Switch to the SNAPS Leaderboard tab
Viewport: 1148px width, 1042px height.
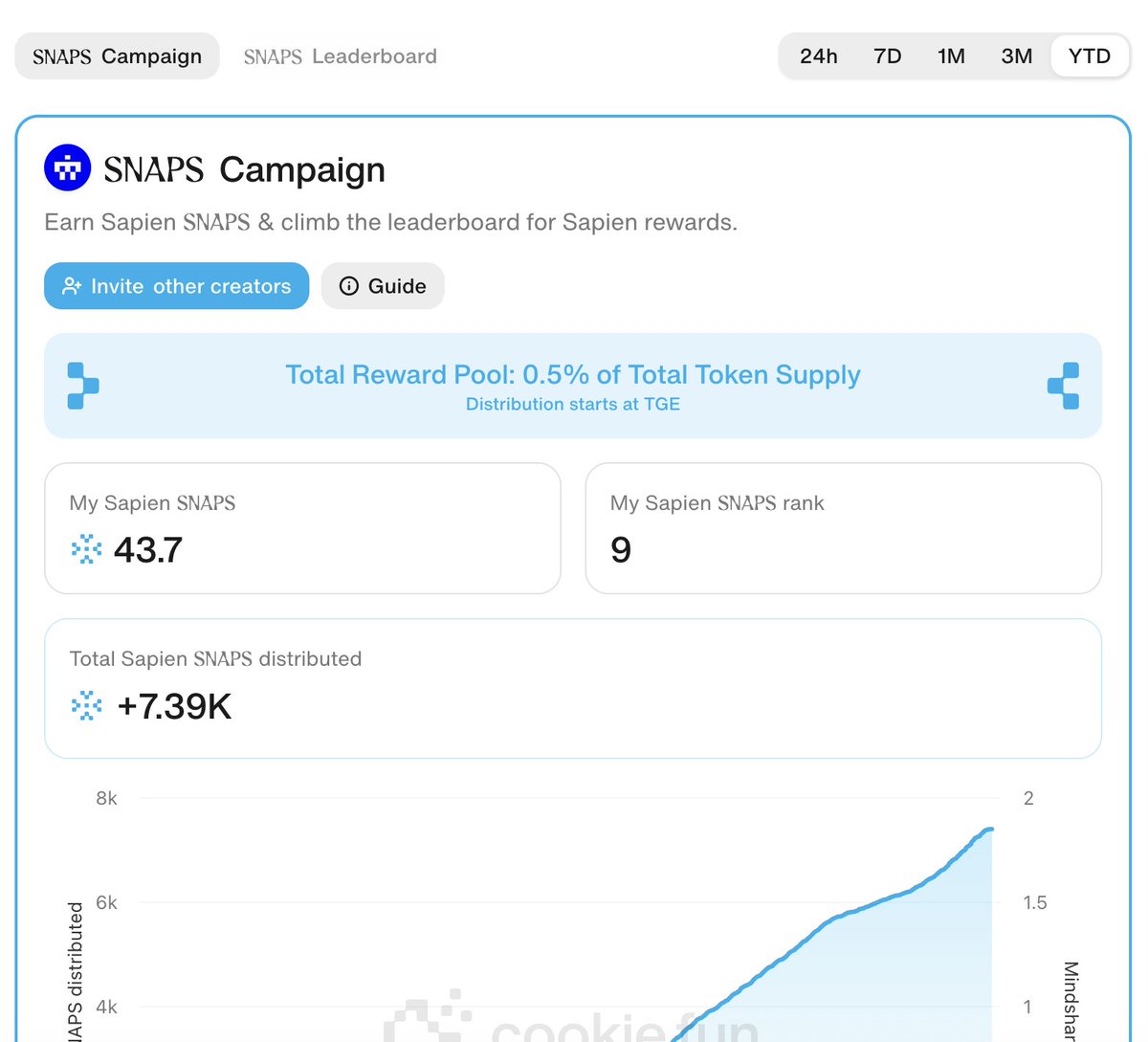pos(340,56)
